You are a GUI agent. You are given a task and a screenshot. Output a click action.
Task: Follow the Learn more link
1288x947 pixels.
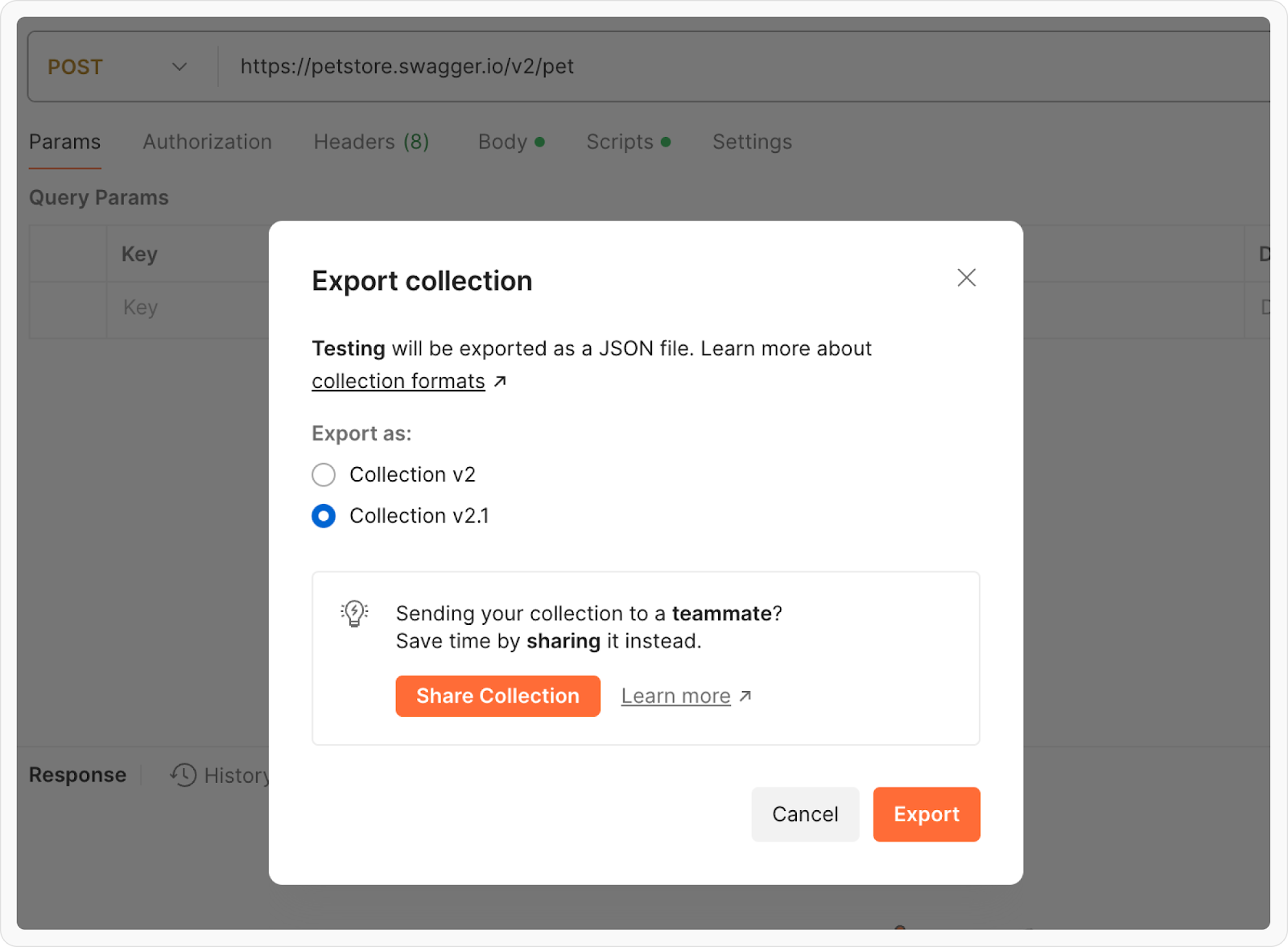[x=675, y=696]
